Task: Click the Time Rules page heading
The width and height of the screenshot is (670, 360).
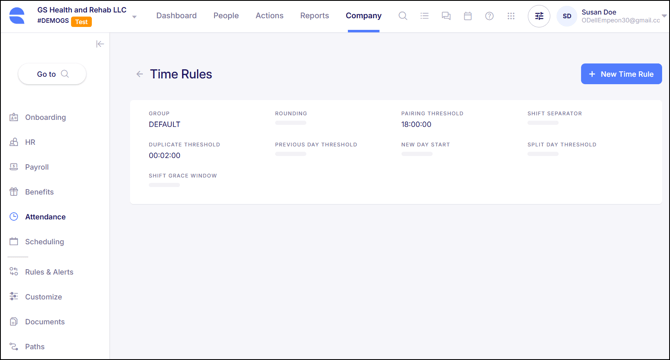Action: pyautogui.click(x=181, y=74)
